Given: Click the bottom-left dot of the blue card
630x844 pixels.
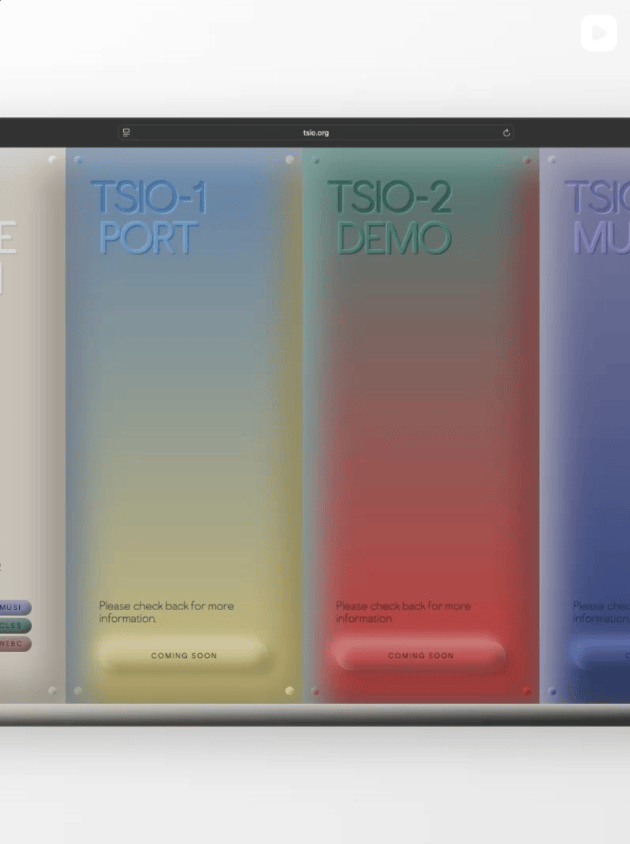Looking at the screenshot, I should 552,690.
